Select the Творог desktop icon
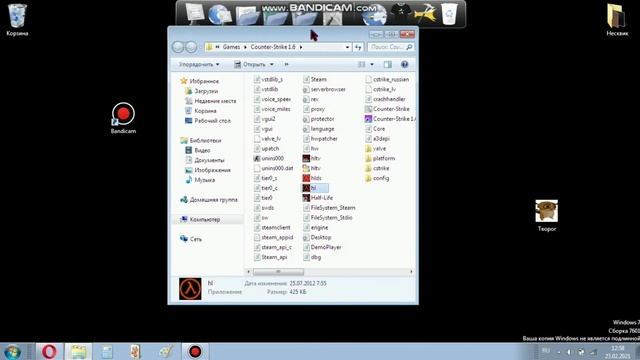 point(547,216)
